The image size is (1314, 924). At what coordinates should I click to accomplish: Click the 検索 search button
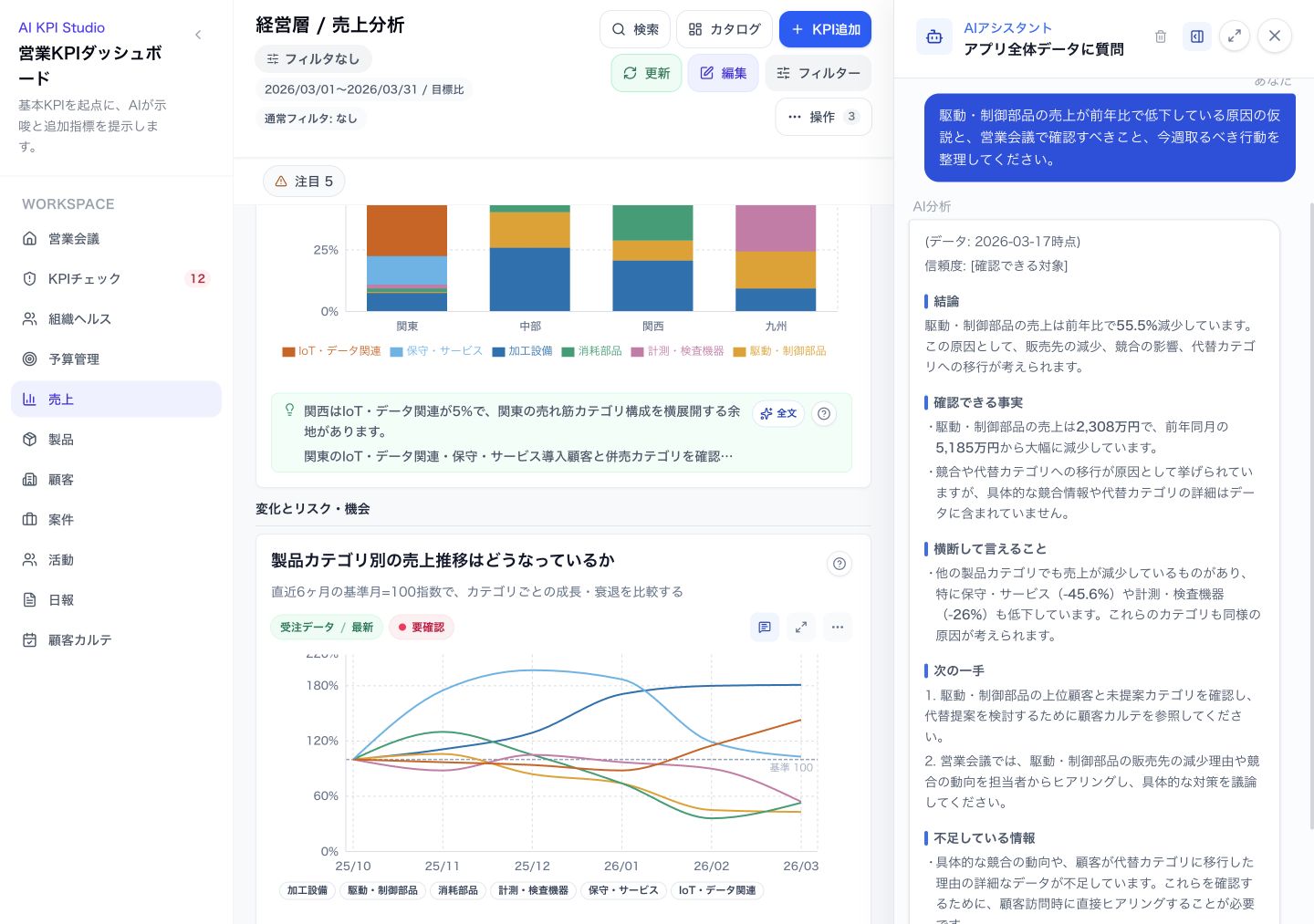pos(635,29)
